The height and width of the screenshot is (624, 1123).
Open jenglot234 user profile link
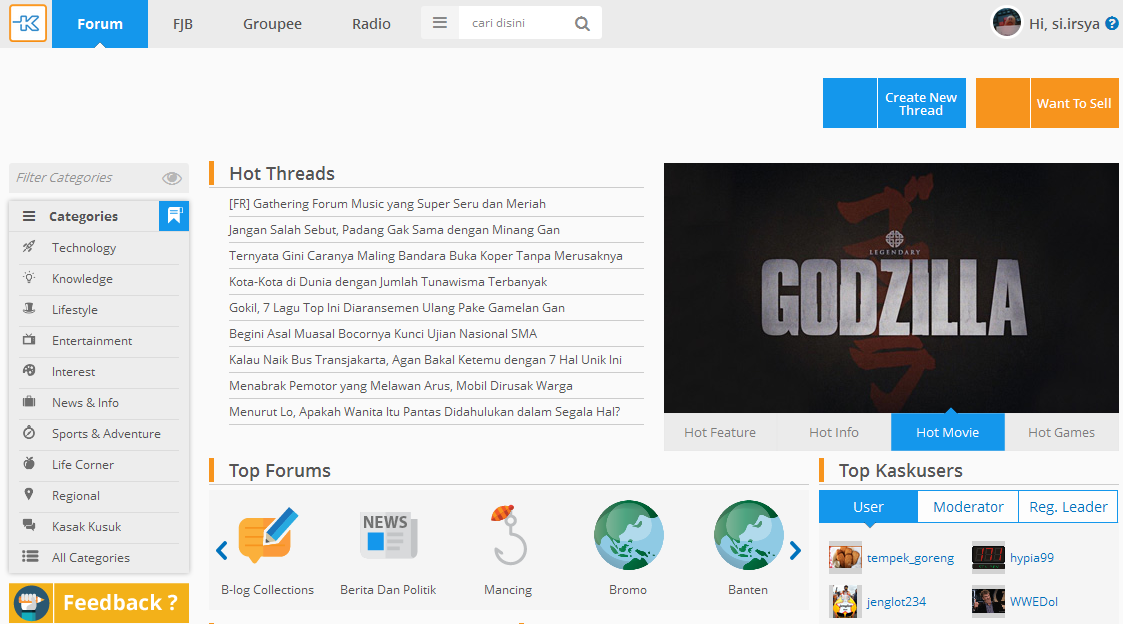[x=897, y=601]
